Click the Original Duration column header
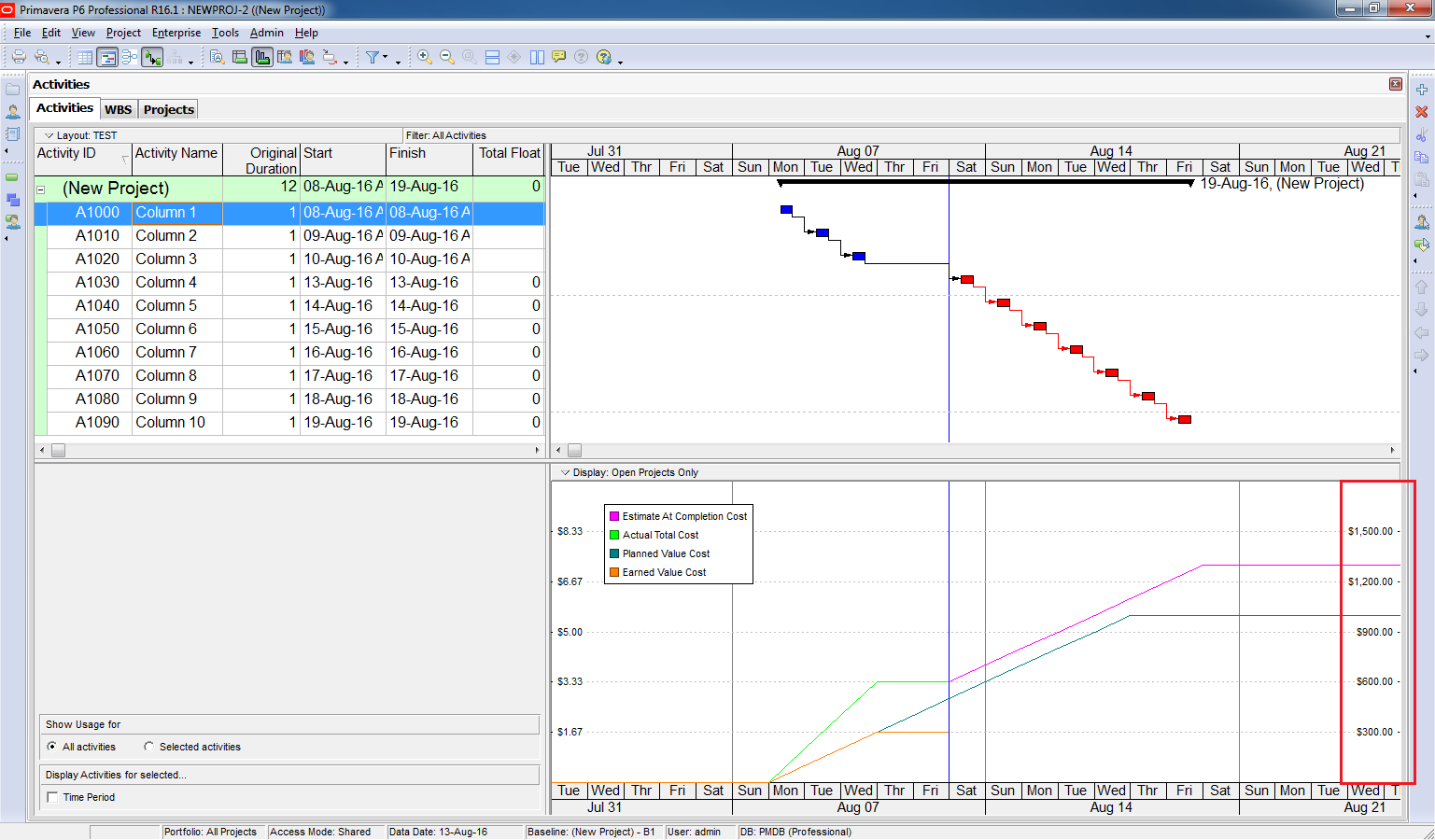Viewport: 1435px width, 840px height. [261, 160]
